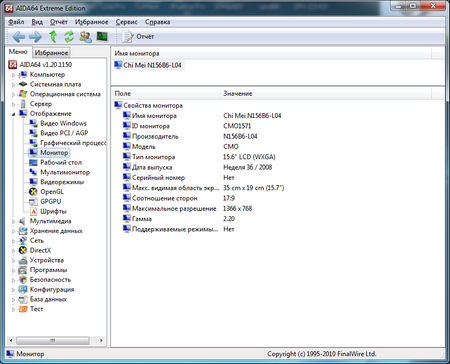This screenshot has width=450, height=364.
Task: Open the green monitor toolbar icon
Action: pos(102,36)
